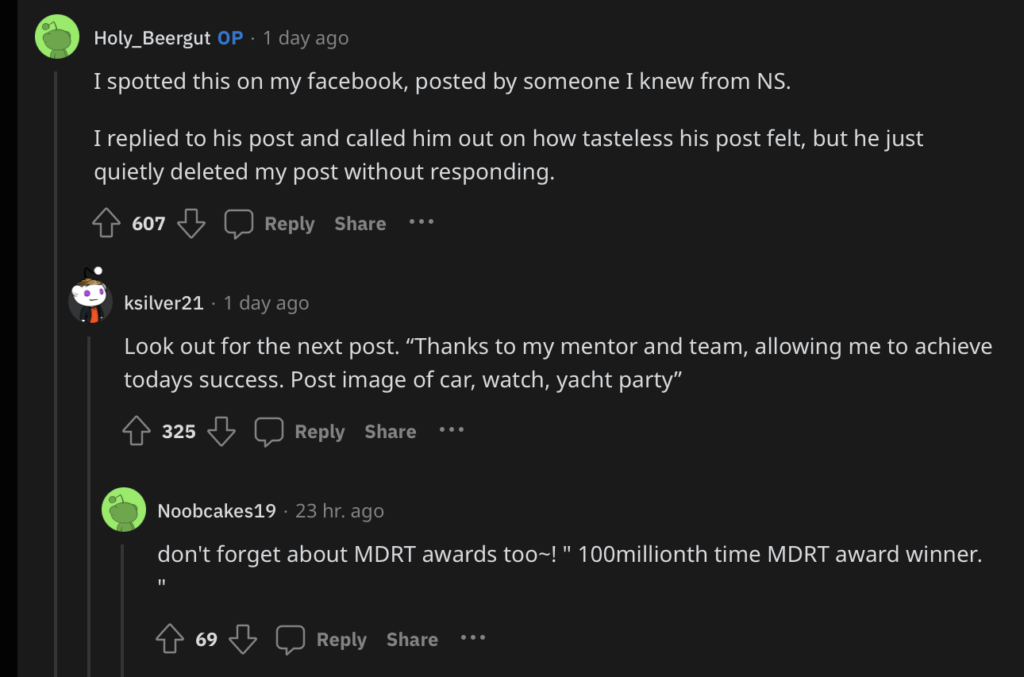Click the reply speech-bubble icon on Noobcakes19's comment
The image size is (1024, 677).
pyautogui.click(x=291, y=638)
